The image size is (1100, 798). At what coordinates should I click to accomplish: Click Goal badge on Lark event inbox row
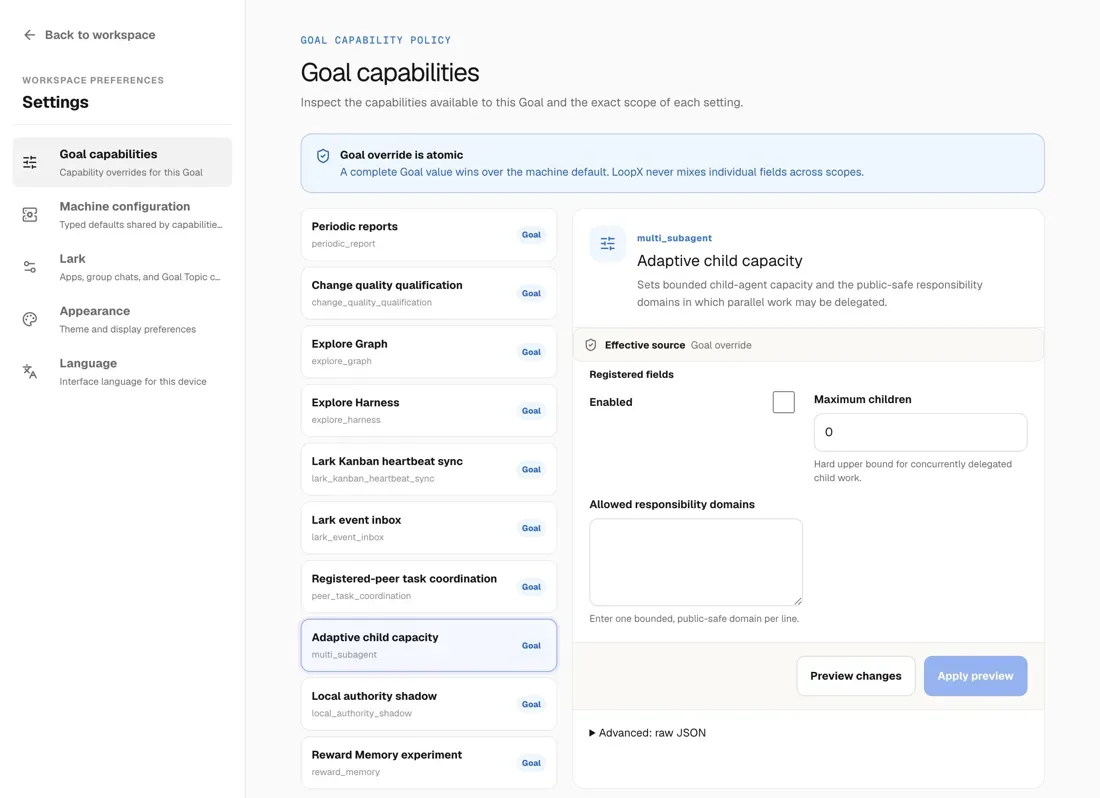tap(531, 528)
